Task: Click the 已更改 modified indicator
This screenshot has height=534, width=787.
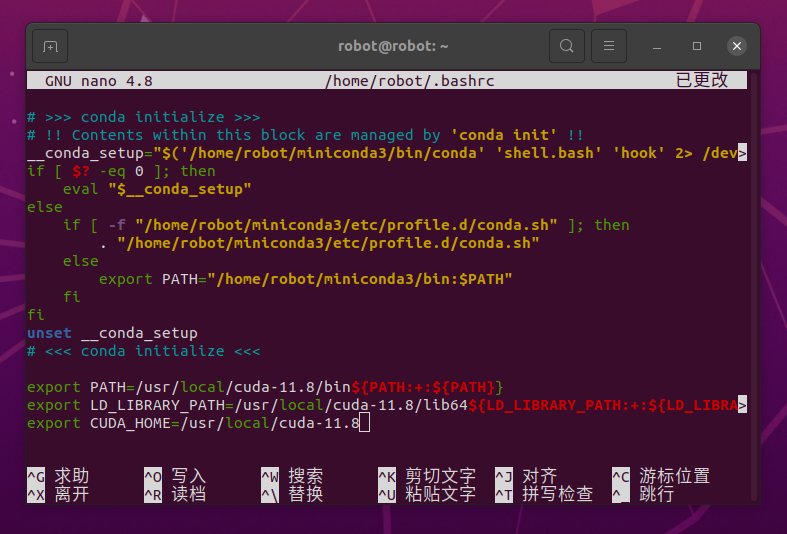Action: (x=702, y=80)
